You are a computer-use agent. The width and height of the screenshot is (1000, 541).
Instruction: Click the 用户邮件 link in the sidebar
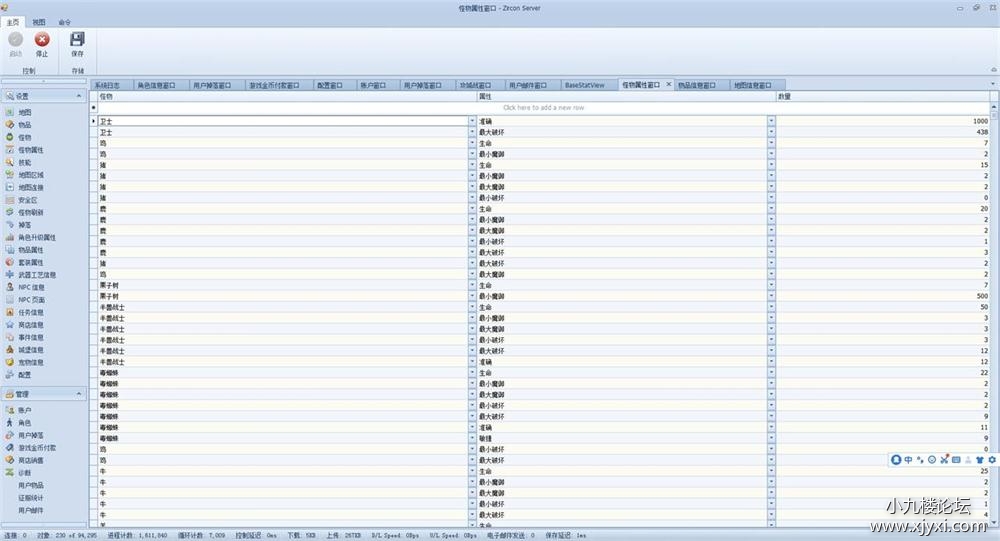coord(30,510)
